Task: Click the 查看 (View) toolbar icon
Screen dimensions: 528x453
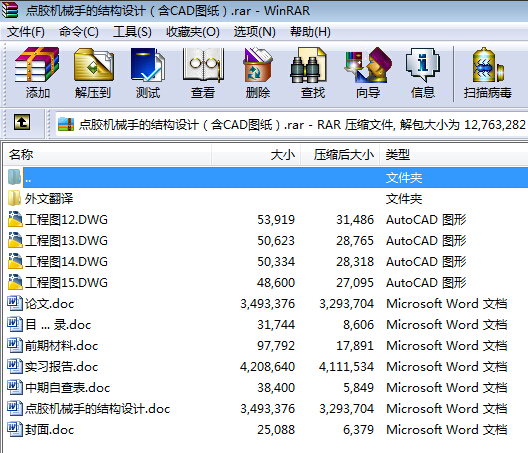Action: (203, 65)
